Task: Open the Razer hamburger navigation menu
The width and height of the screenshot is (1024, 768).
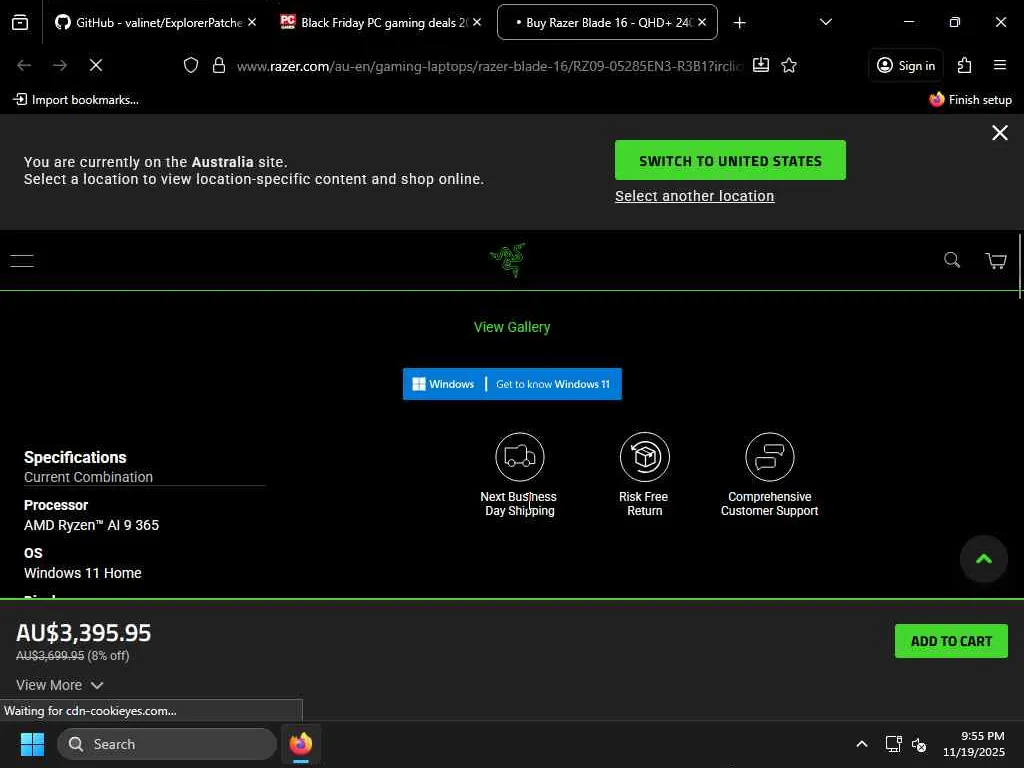Action: tap(22, 261)
